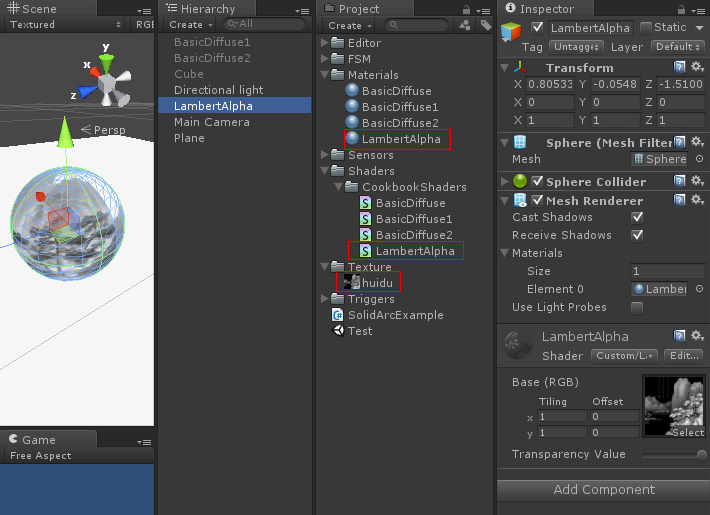
Task: Toggle the Static checkbox in Inspector
Action: coord(646,27)
